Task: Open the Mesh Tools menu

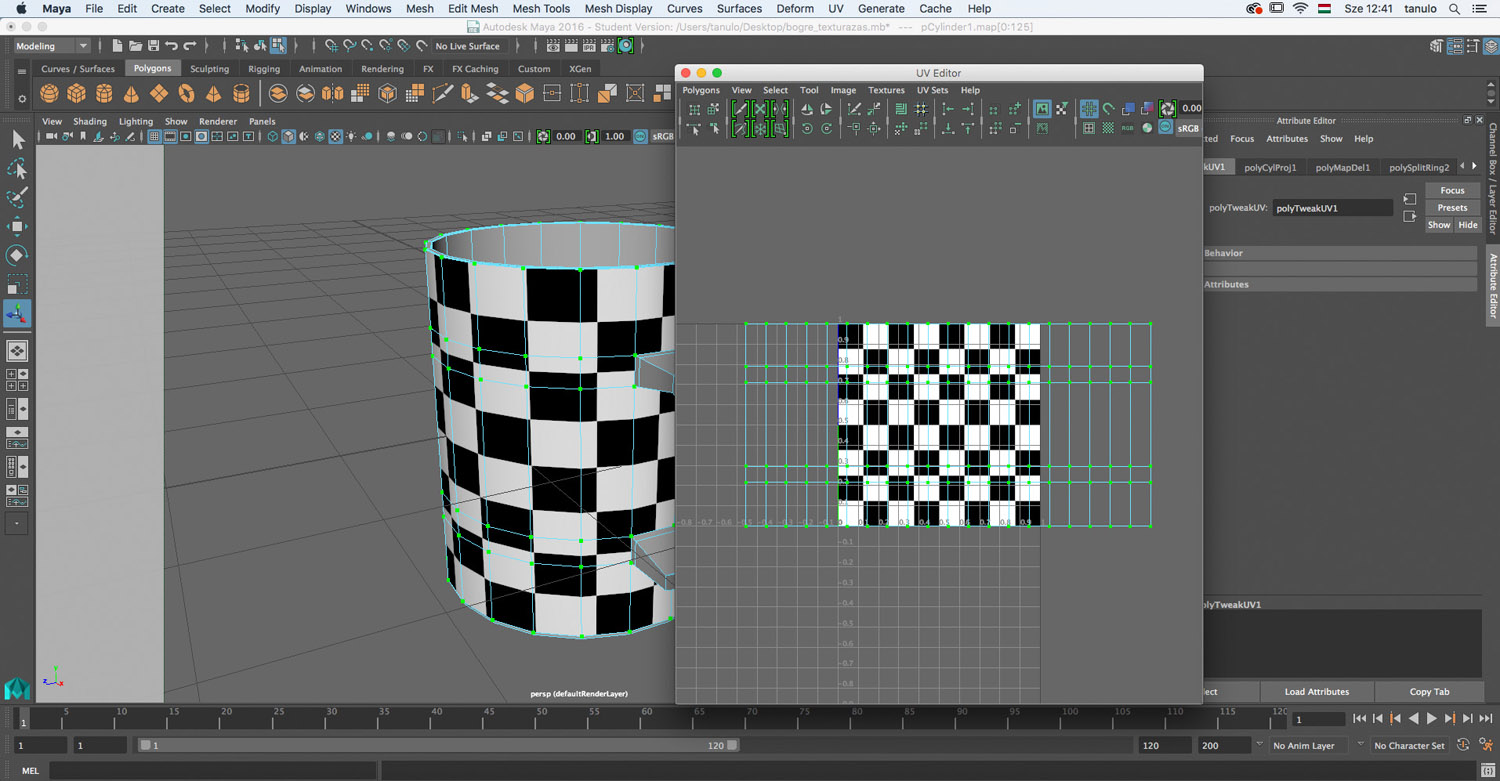Action: coord(541,8)
